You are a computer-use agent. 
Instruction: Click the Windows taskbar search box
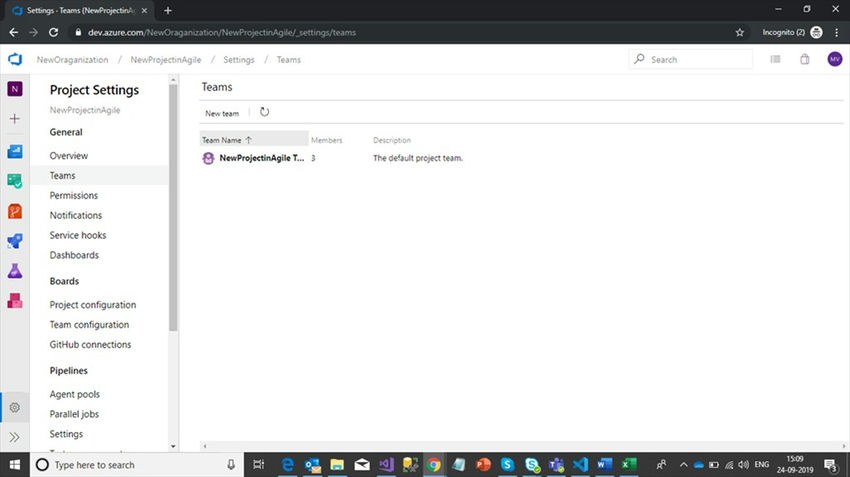[x=137, y=465]
